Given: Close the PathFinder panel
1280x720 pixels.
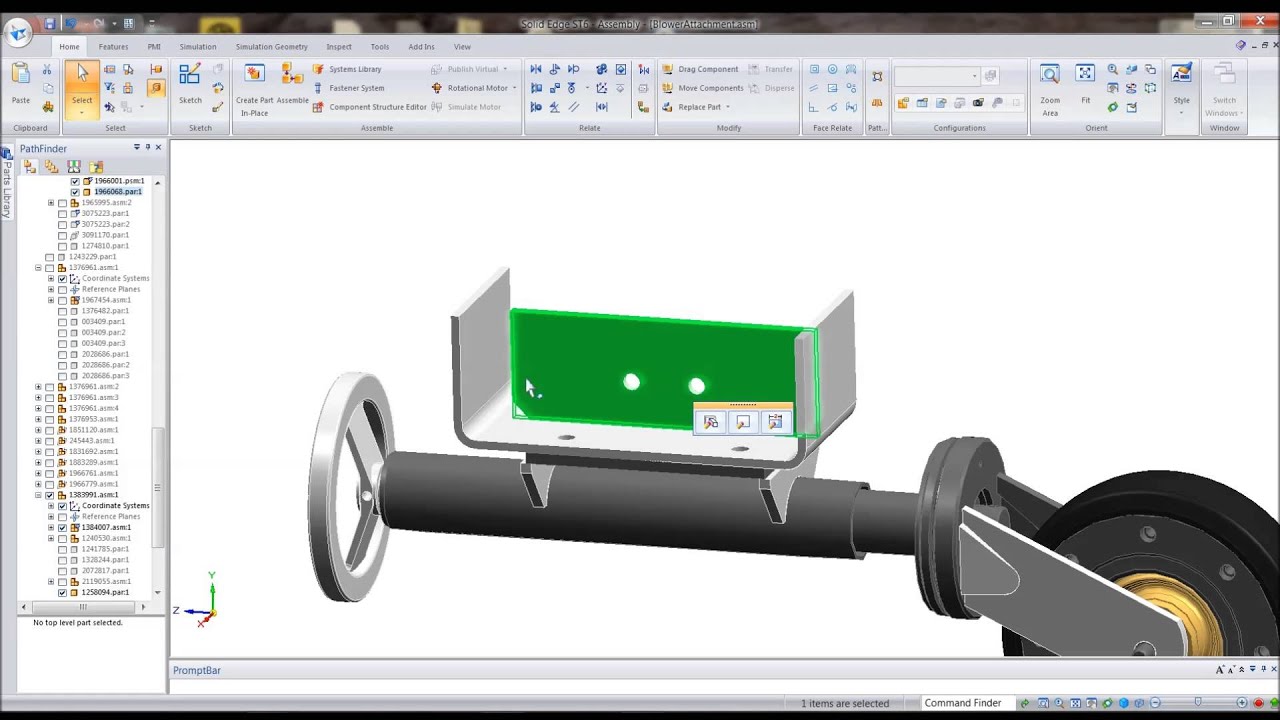Looking at the screenshot, I should (158, 147).
